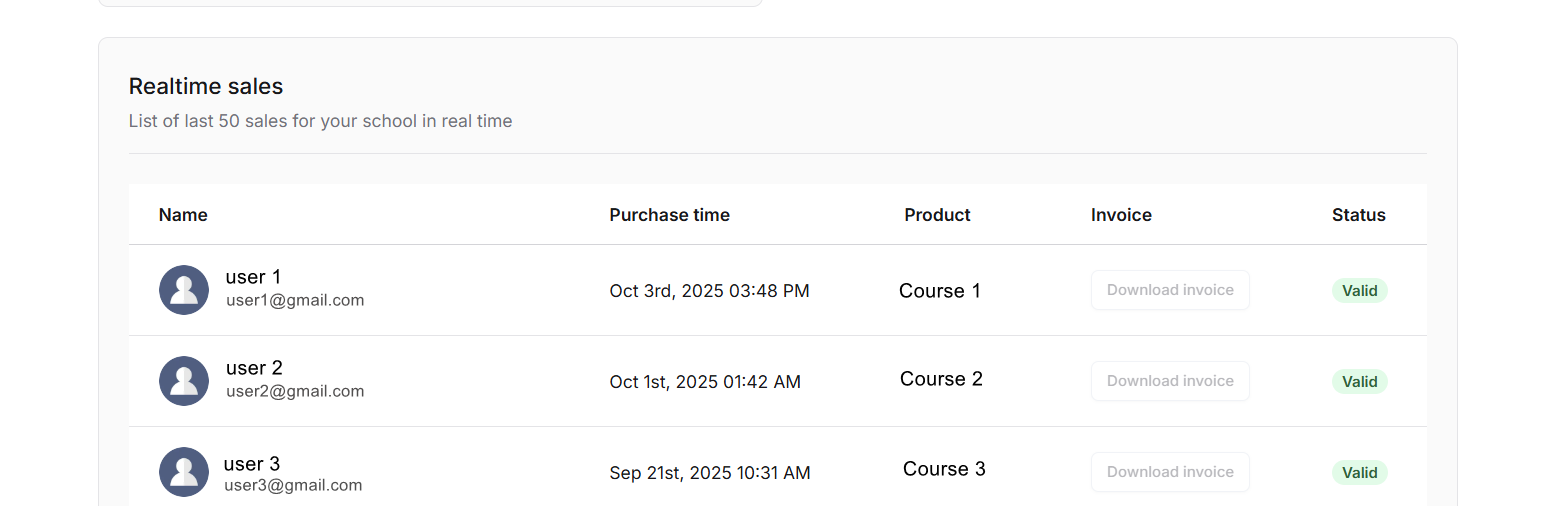
Task: Click the user 2 name text
Action: (x=254, y=368)
